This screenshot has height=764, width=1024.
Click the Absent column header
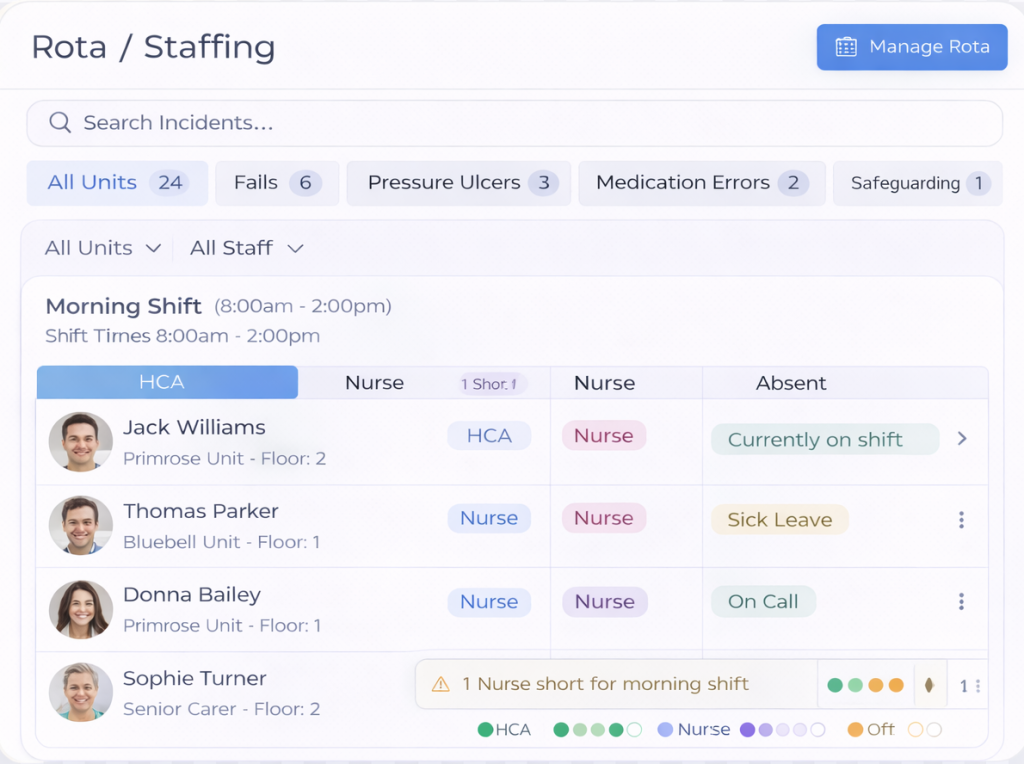[x=791, y=383]
